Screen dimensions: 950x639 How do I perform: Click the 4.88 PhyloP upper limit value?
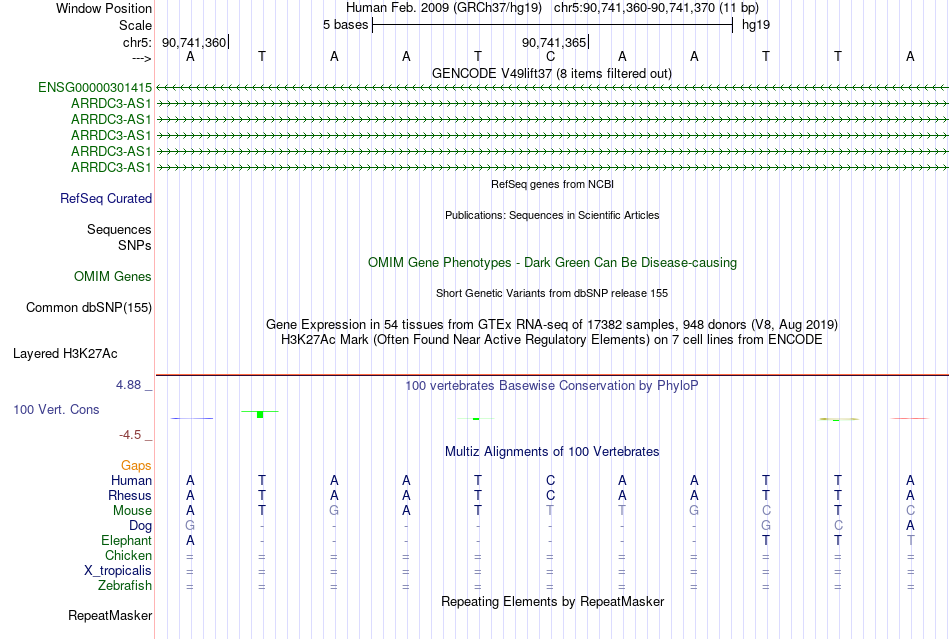[x=128, y=385]
